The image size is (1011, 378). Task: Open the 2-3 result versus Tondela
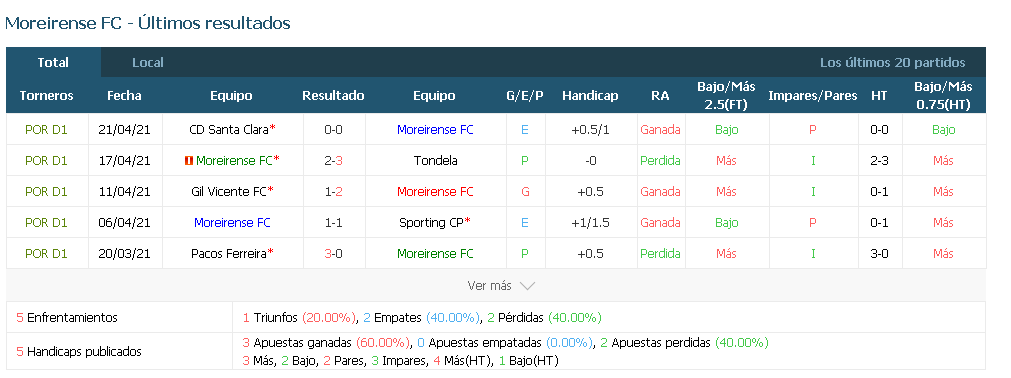333,161
